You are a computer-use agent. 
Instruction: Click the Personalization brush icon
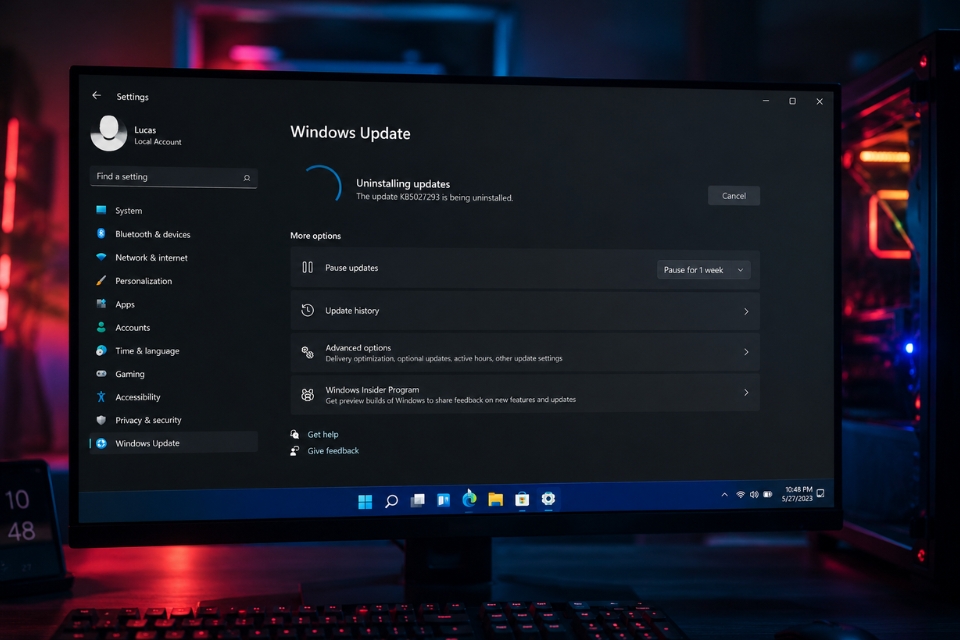pos(102,280)
